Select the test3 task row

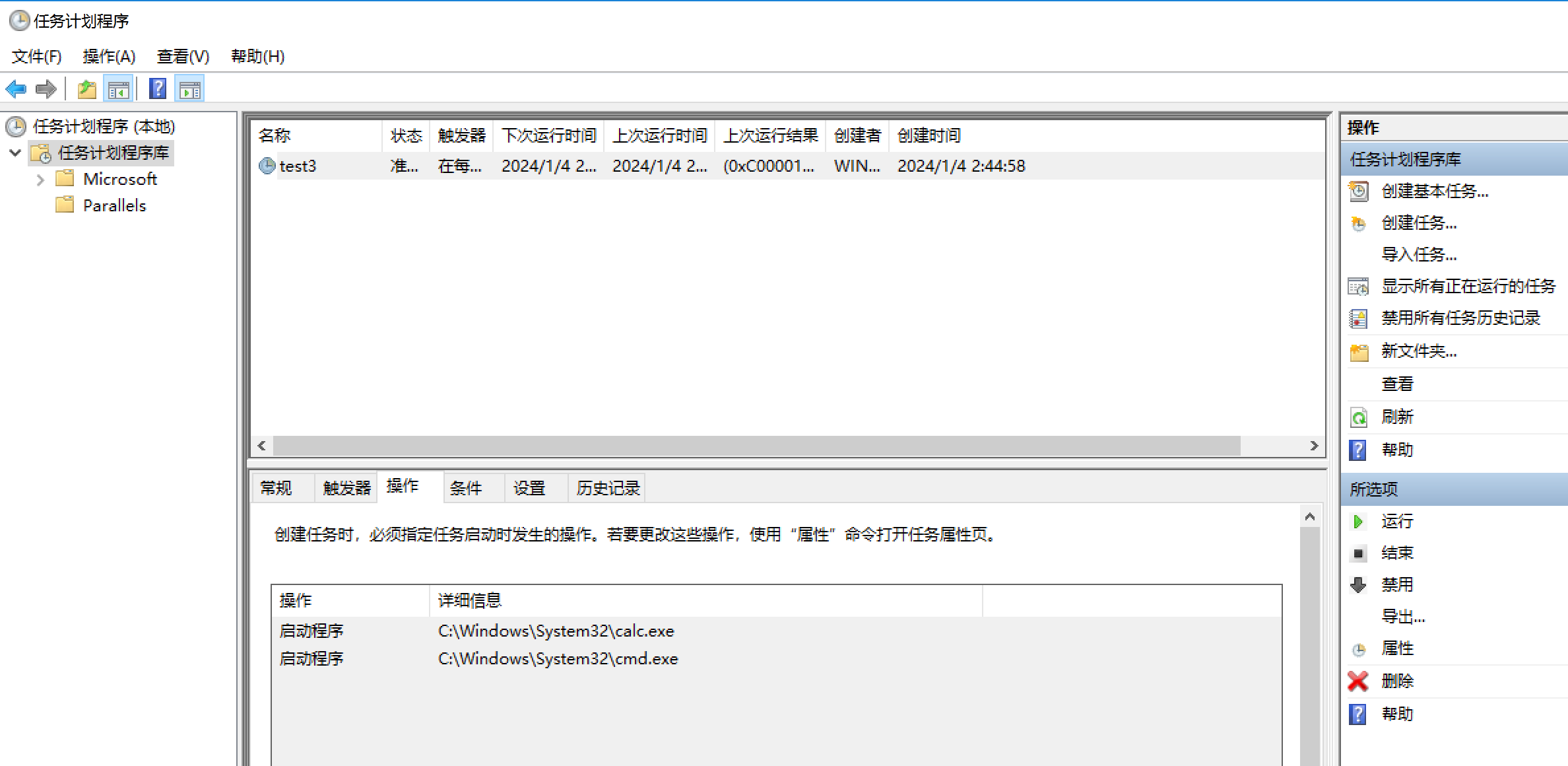(x=298, y=166)
